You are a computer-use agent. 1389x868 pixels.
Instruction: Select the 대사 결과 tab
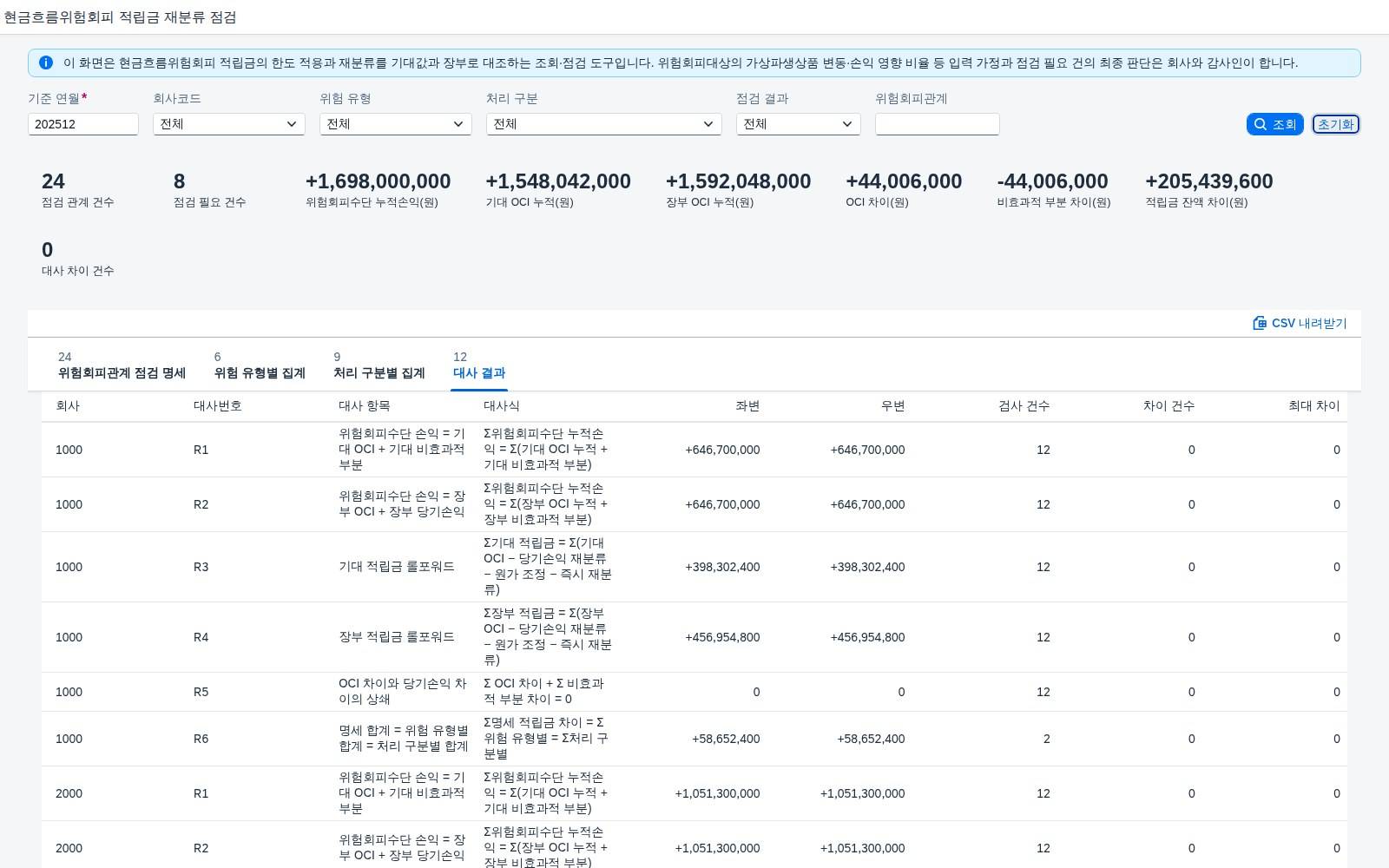[479, 365]
